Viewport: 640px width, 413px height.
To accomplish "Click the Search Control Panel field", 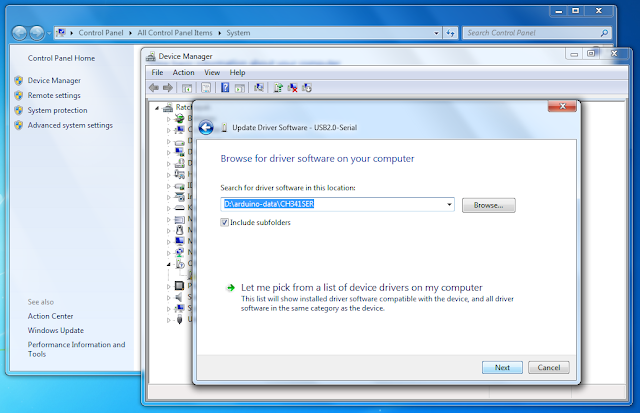I will [x=536, y=33].
